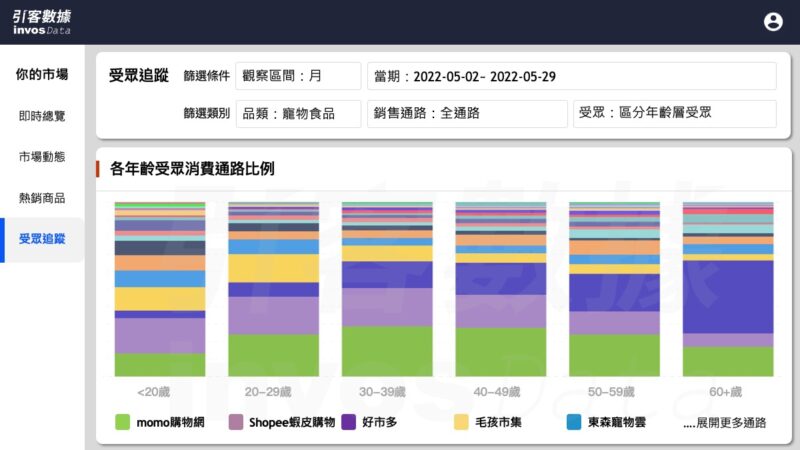Open the 觀察區間 month dropdown
Screen dimensions: 800x450
pos(298,76)
